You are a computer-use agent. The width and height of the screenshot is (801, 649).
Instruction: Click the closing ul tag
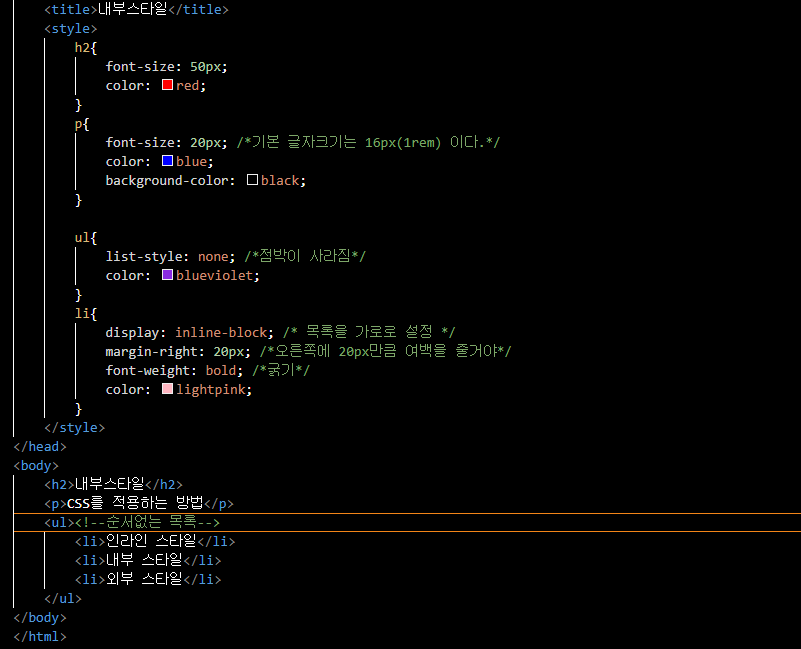coord(63,598)
